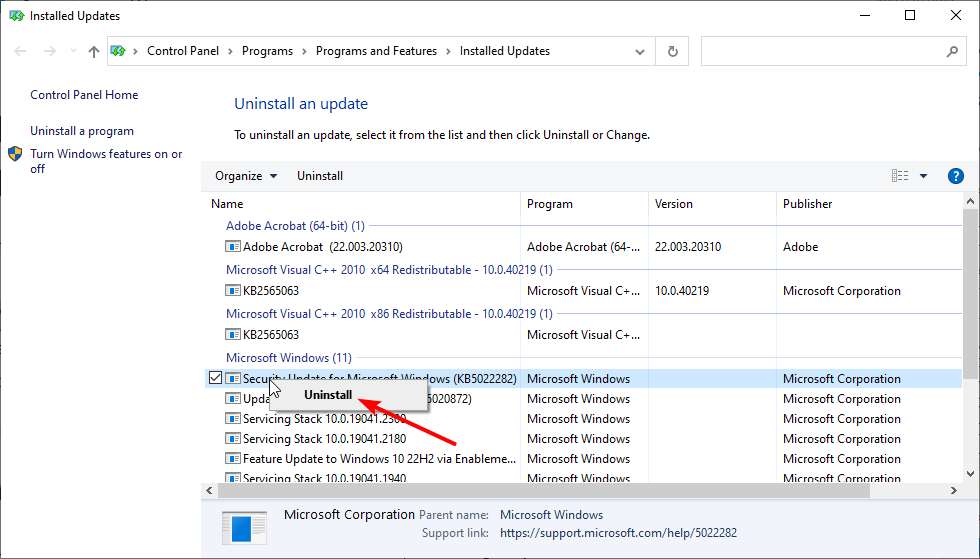Click version 10.0.40219 cell
980x559 pixels.
(682, 291)
